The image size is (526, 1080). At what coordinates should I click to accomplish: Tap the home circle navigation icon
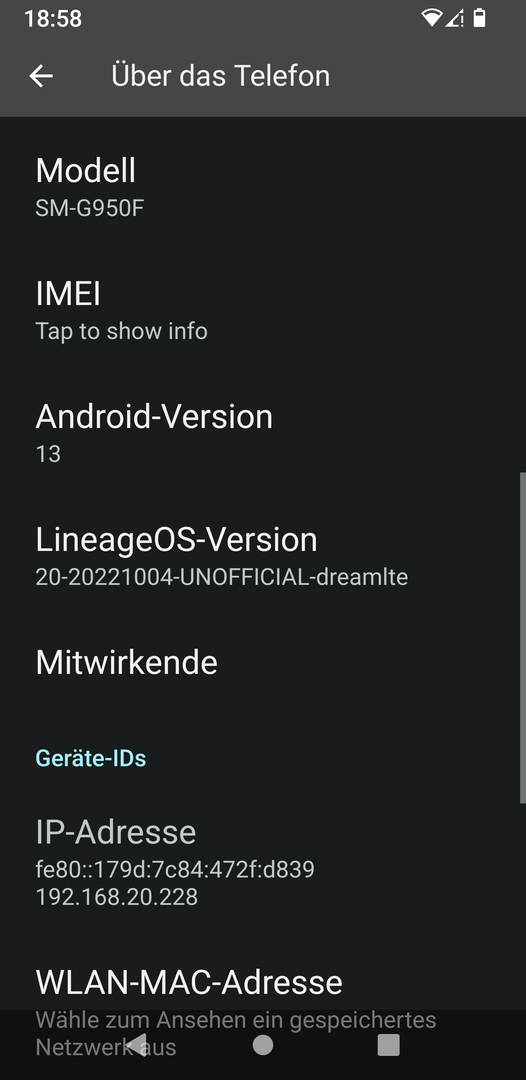pyautogui.click(x=263, y=1045)
